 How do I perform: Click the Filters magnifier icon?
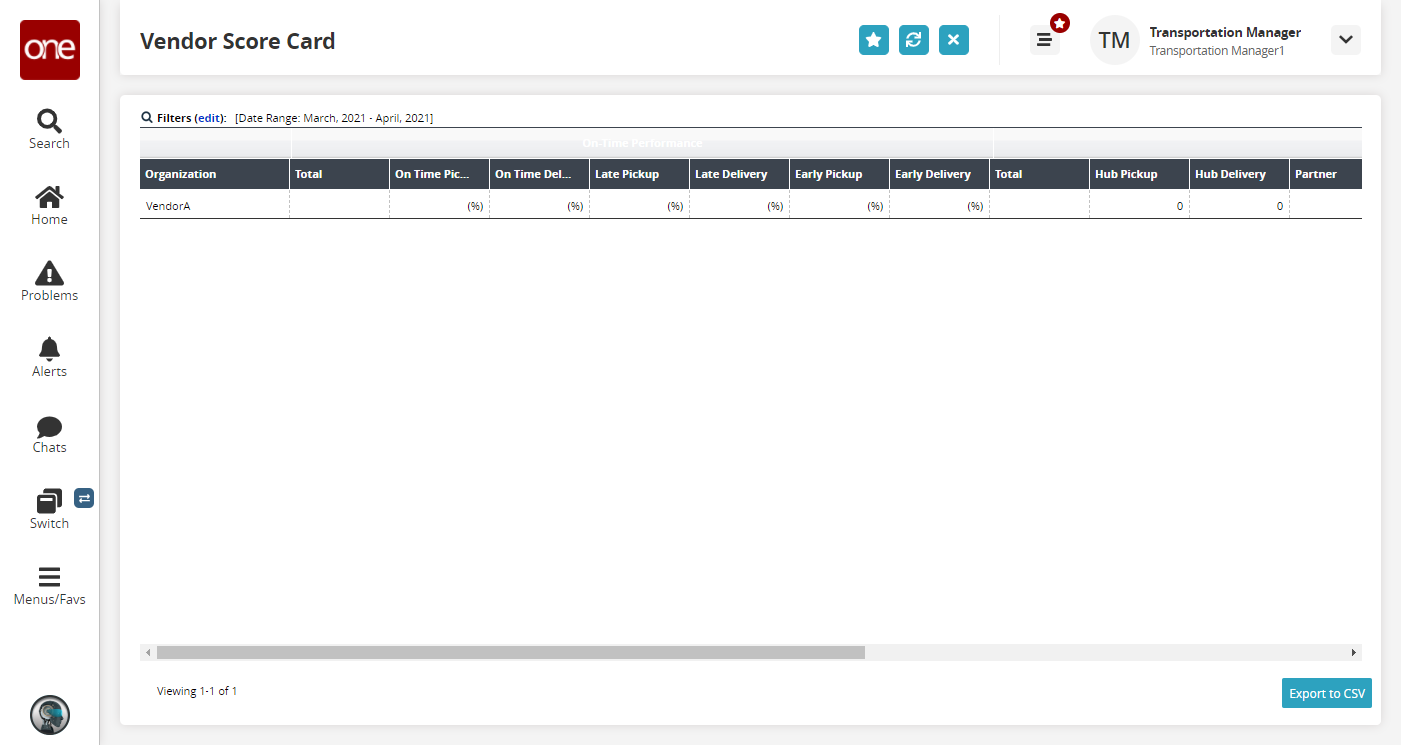(147, 117)
